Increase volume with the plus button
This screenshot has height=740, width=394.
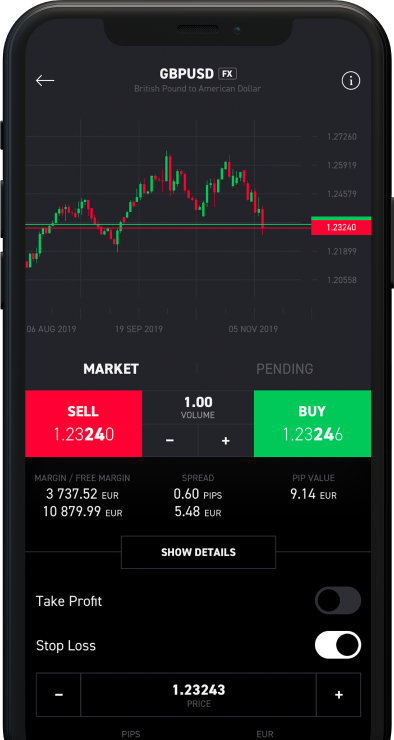(x=226, y=441)
